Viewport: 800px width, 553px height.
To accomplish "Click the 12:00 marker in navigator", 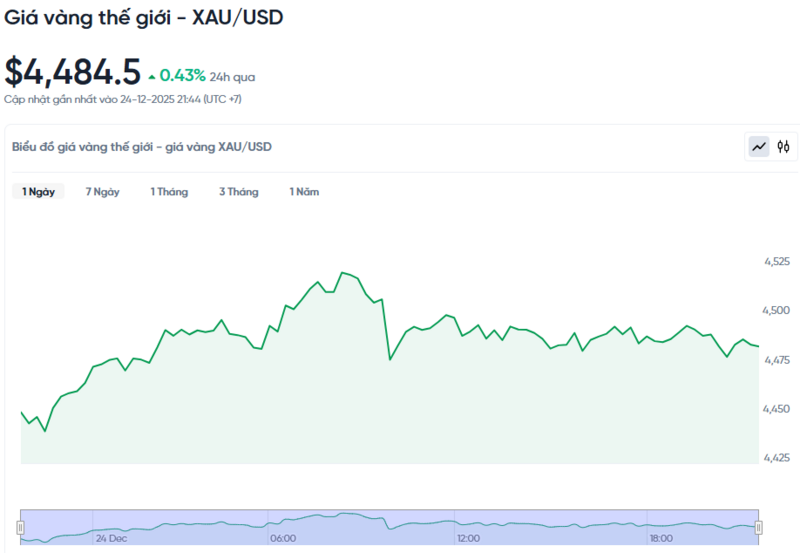I will (469, 538).
